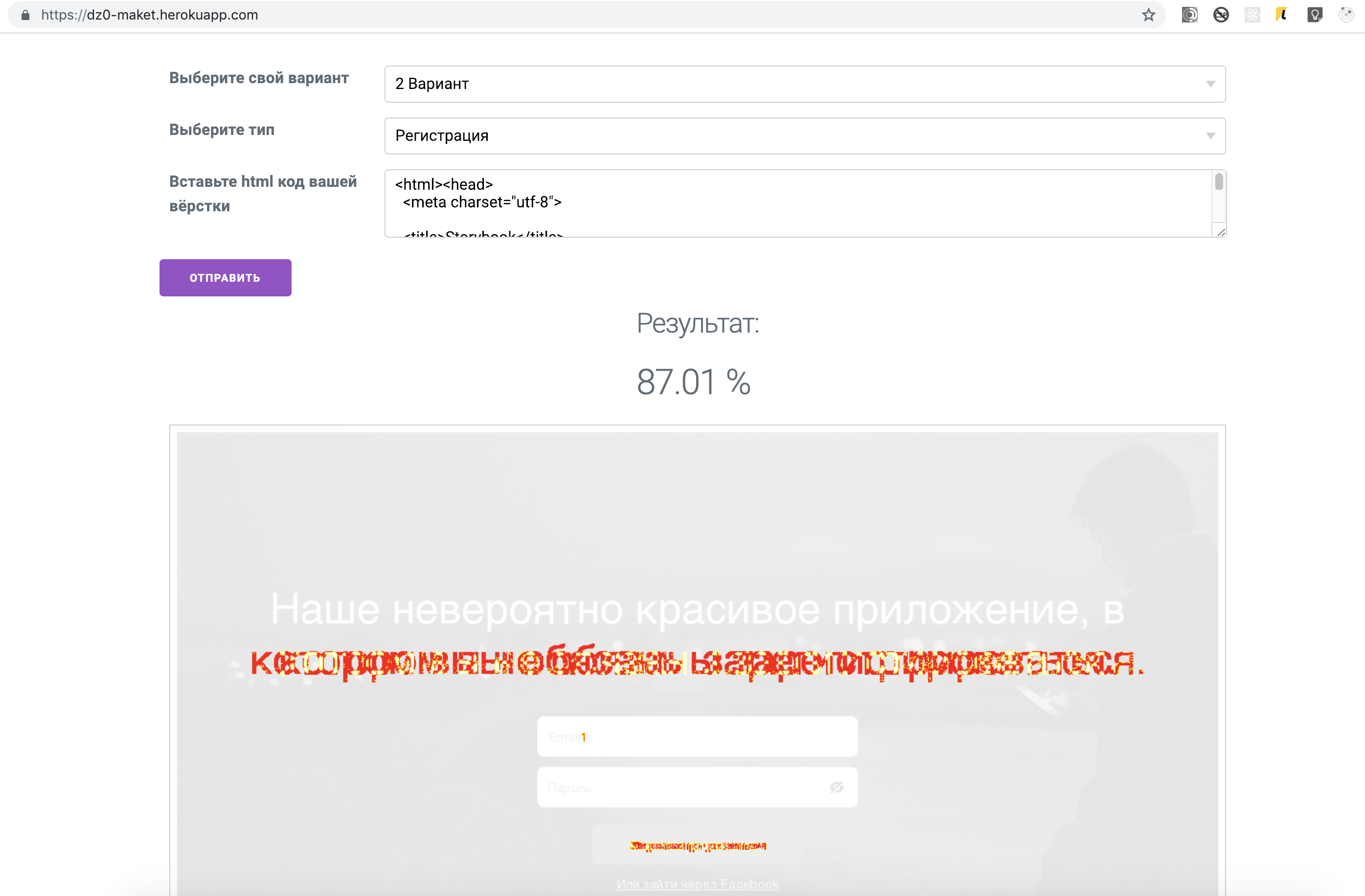This screenshot has width=1365, height=896.
Task: Toggle password visibility eye icon
Action: 837,787
